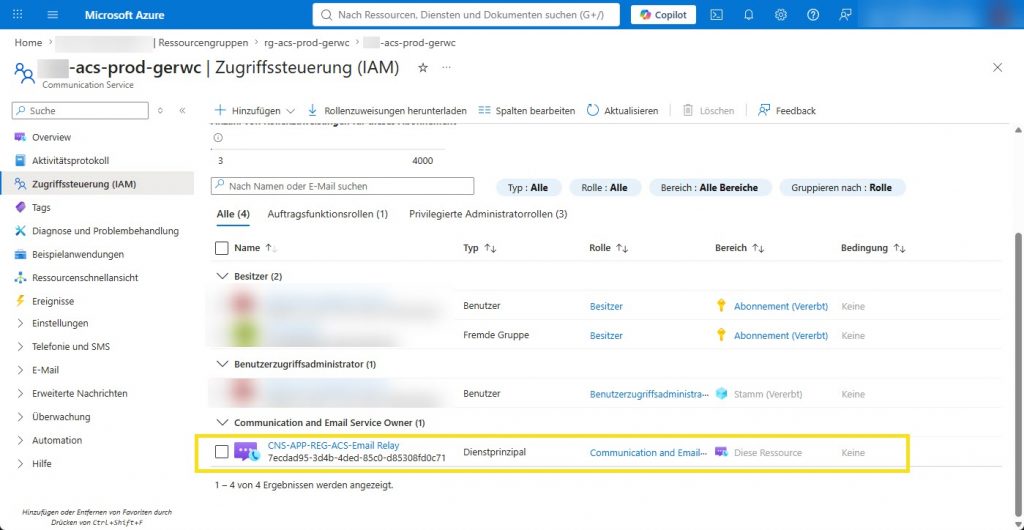Sort by the Typ column

tap(479, 248)
